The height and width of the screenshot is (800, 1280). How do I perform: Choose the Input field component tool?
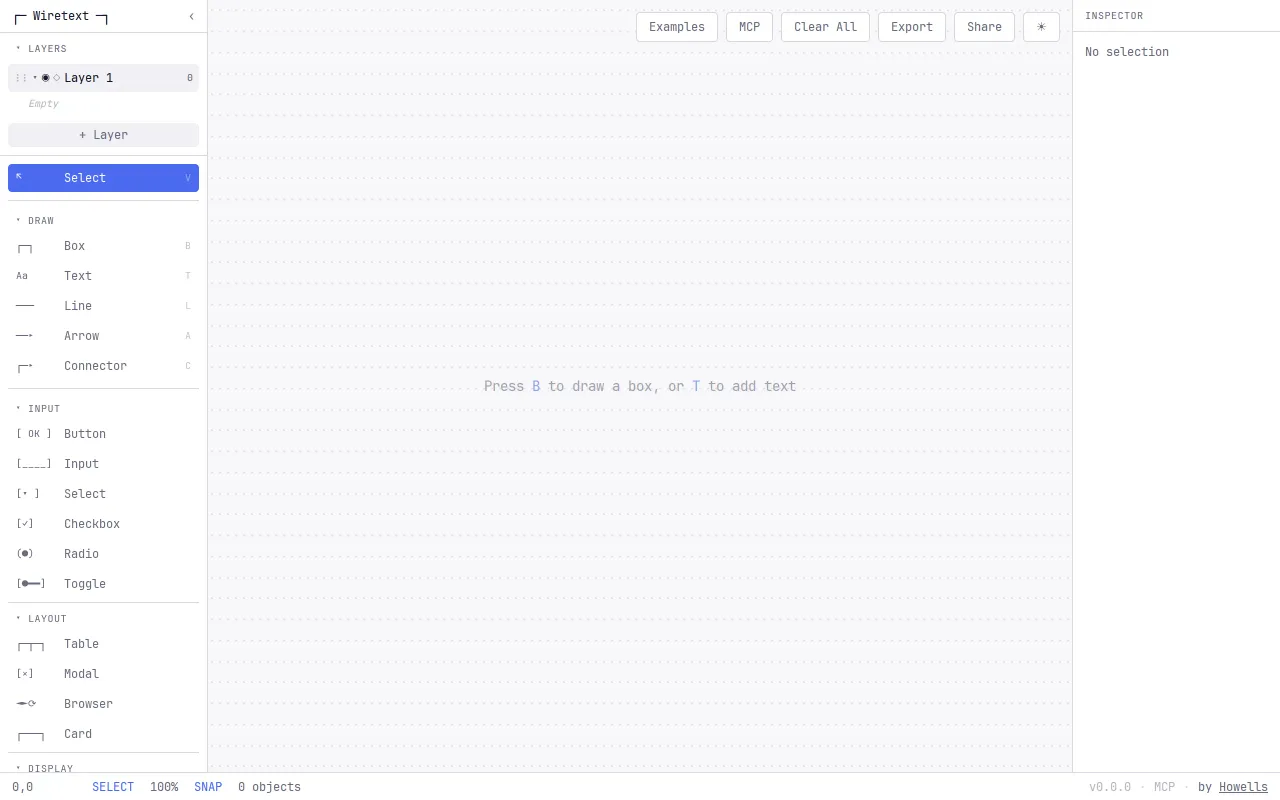coord(103,464)
